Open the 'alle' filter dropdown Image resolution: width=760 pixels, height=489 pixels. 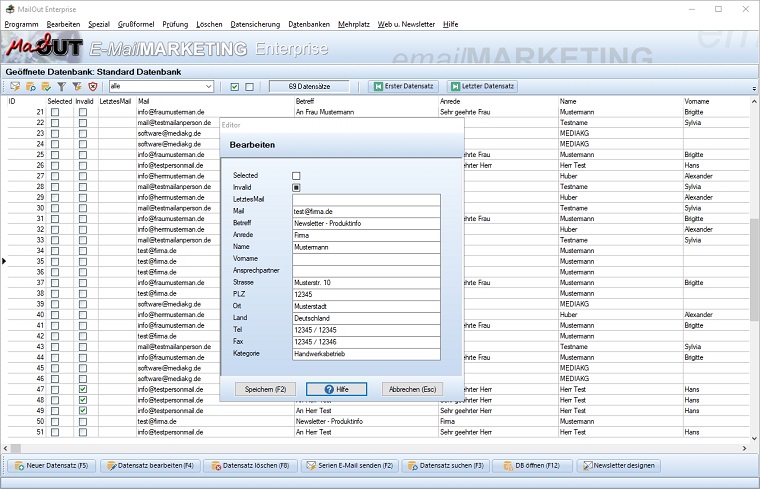point(208,86)
